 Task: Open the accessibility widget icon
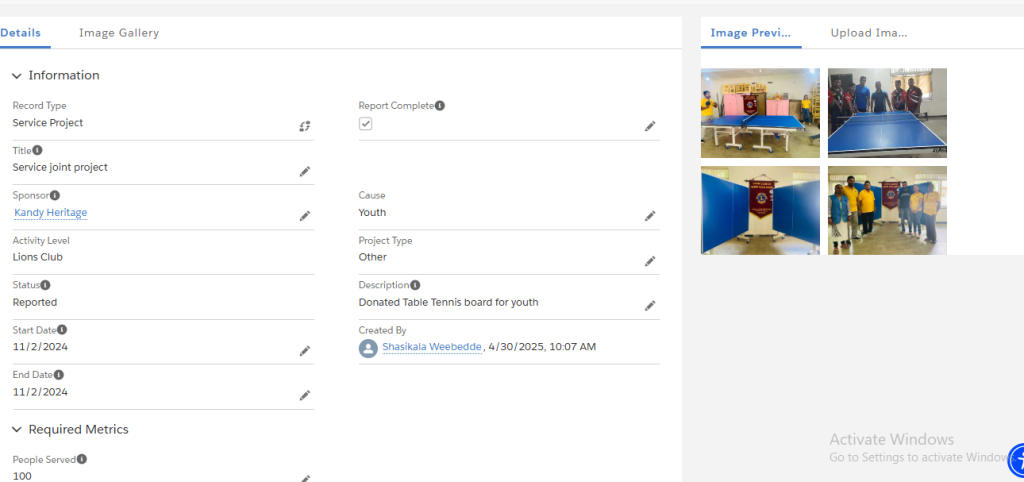(x=1017, y=459)
